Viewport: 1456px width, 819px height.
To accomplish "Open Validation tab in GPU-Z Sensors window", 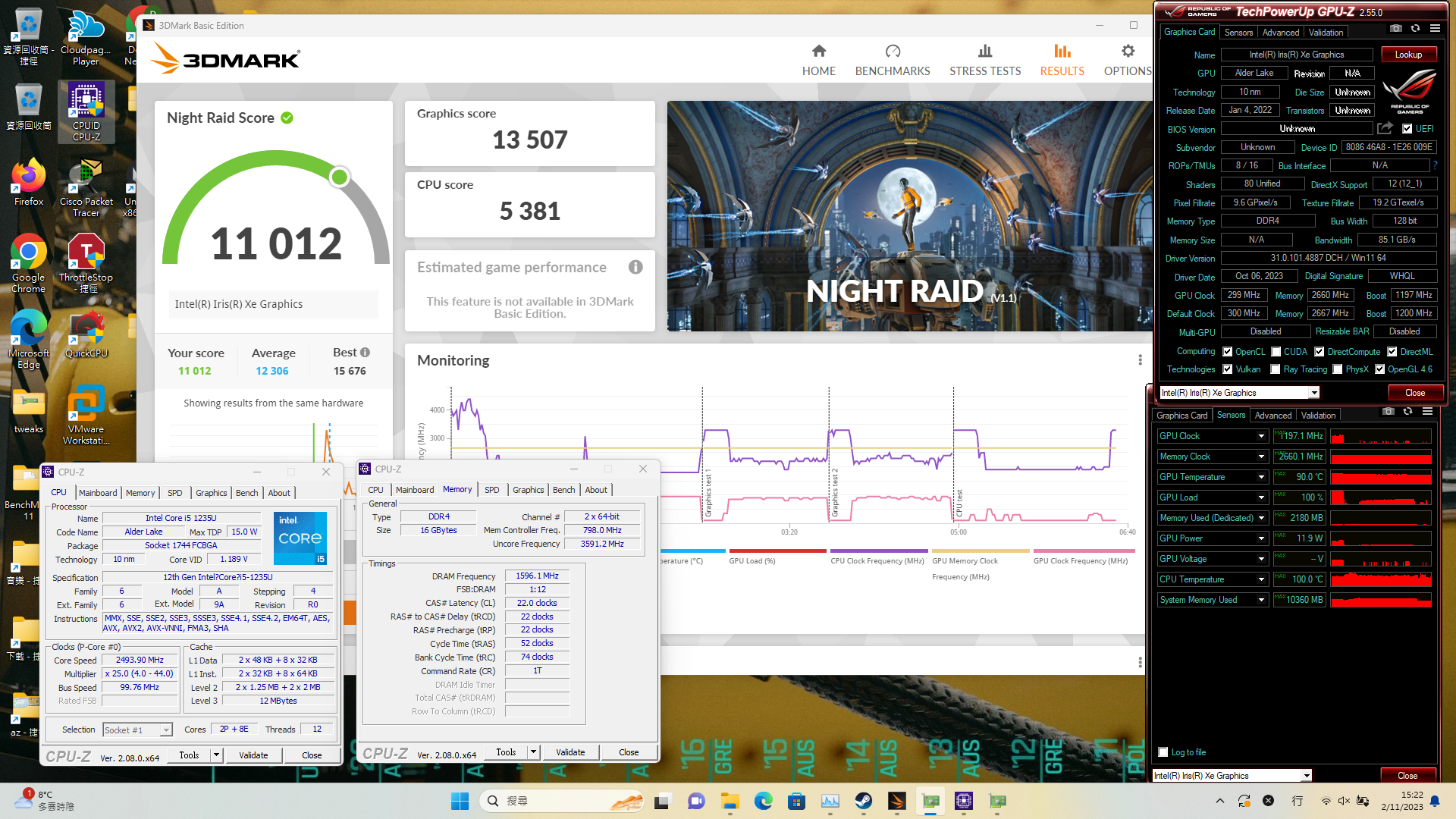I will (1319, 415).
